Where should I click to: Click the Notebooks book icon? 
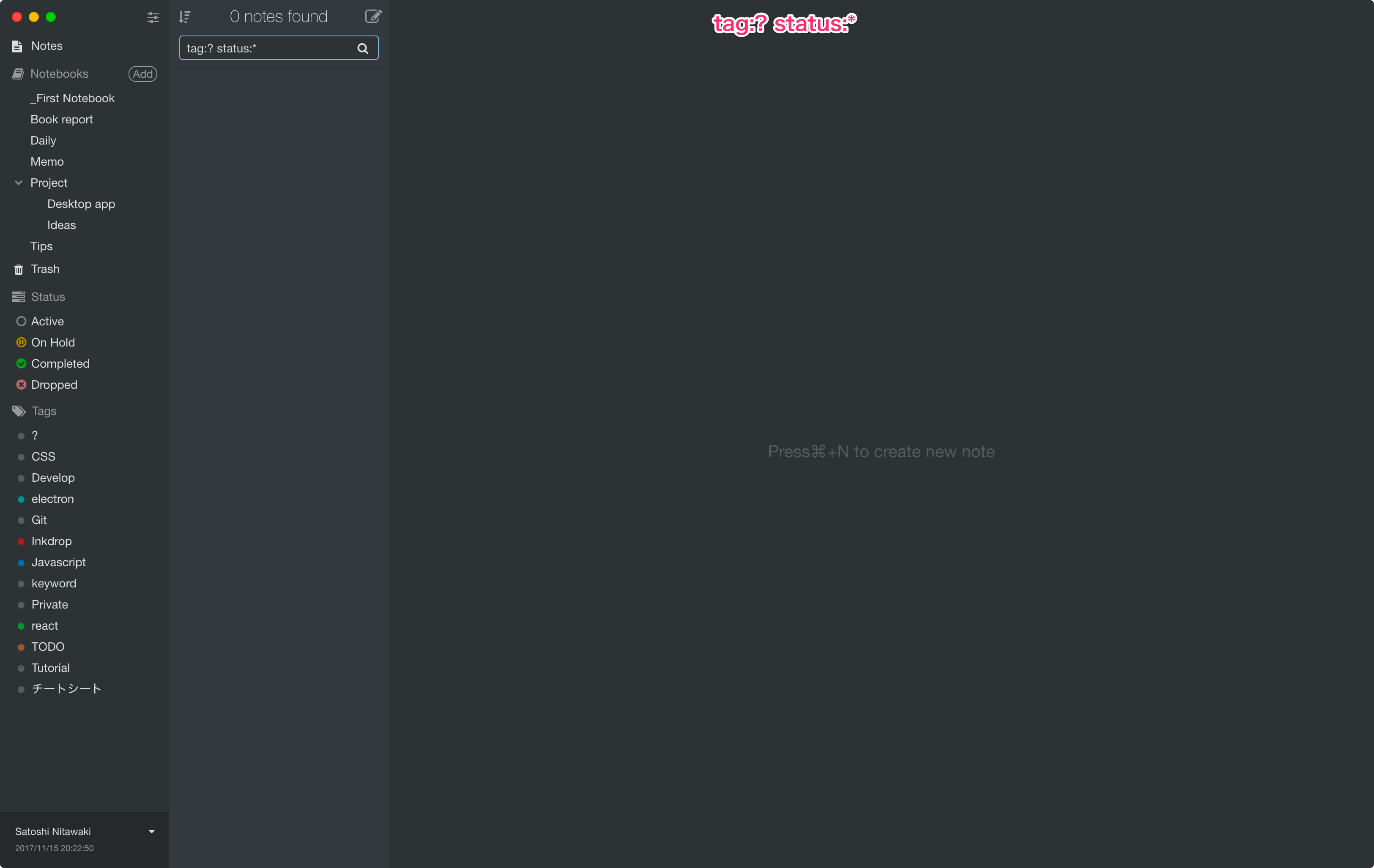pos(18,74)
